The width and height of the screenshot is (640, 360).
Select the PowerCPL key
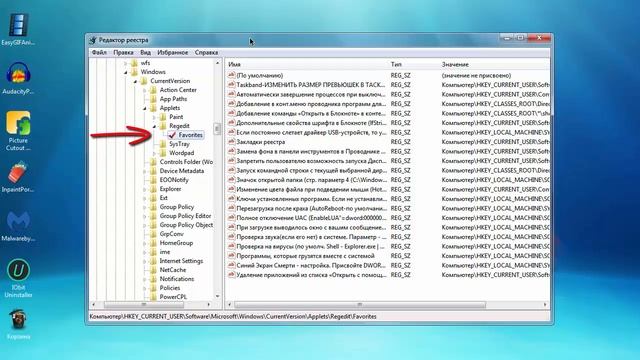tap(173, 297)
